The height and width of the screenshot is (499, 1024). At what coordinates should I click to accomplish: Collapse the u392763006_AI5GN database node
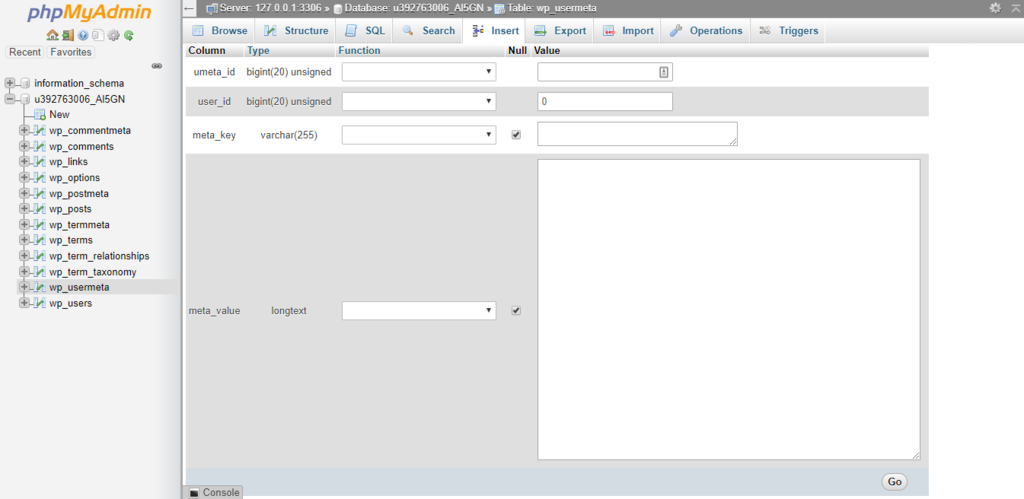click(x=10, y=99)
